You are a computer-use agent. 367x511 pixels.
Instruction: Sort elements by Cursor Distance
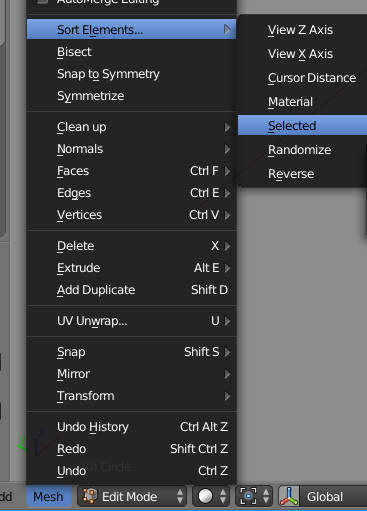[302, 78]
